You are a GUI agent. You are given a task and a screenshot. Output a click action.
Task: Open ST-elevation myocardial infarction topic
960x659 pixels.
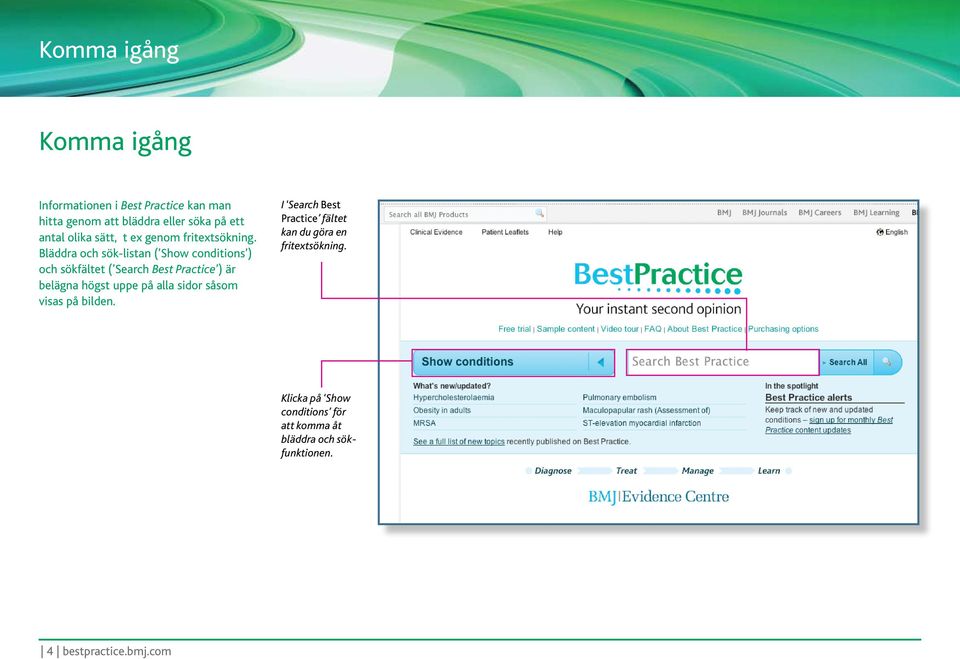pyautogui.click(x=642, y=423)
